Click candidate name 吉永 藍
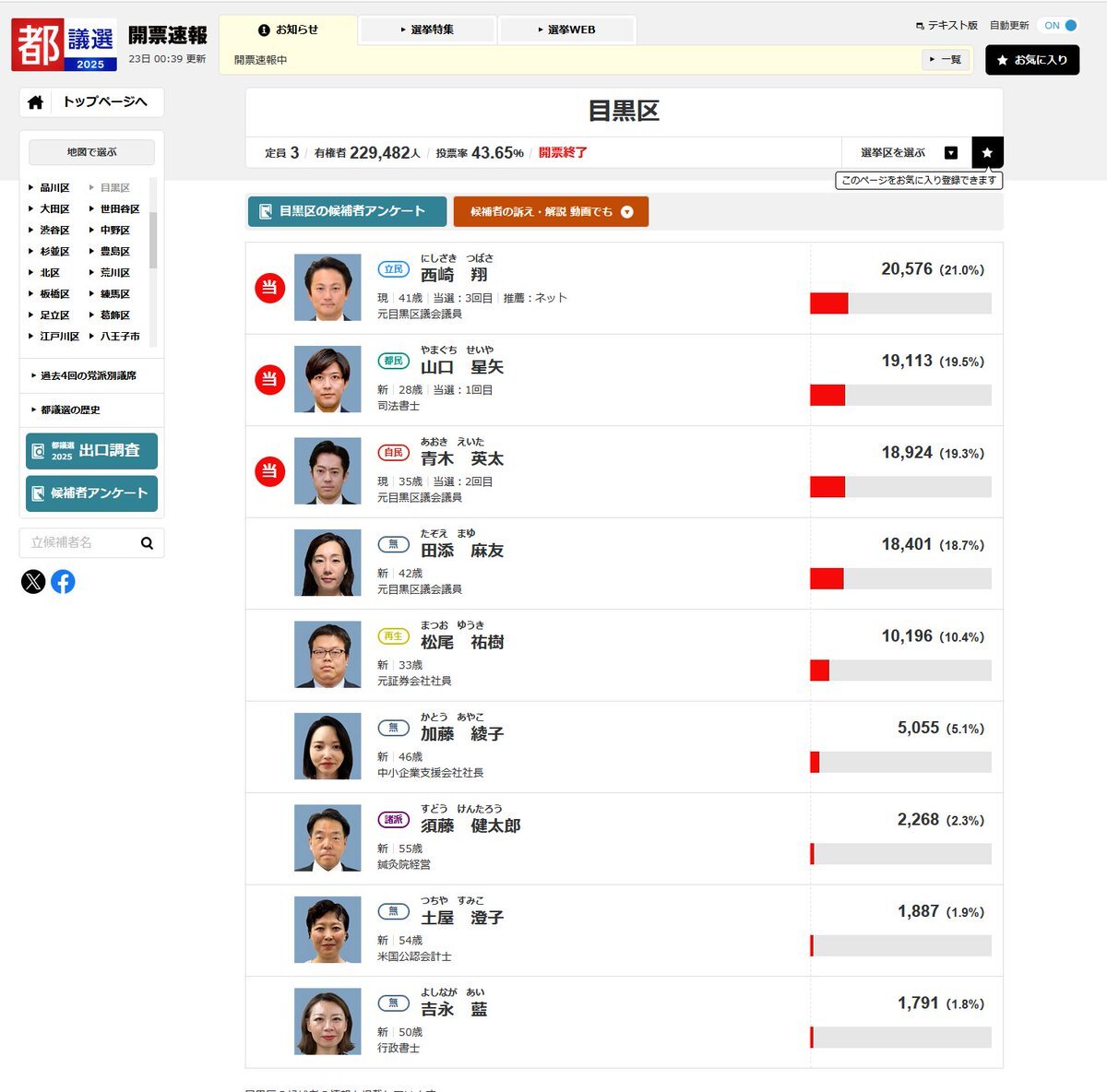The height and width of the screenshot is (1092, 1107). coord(454,1009)
